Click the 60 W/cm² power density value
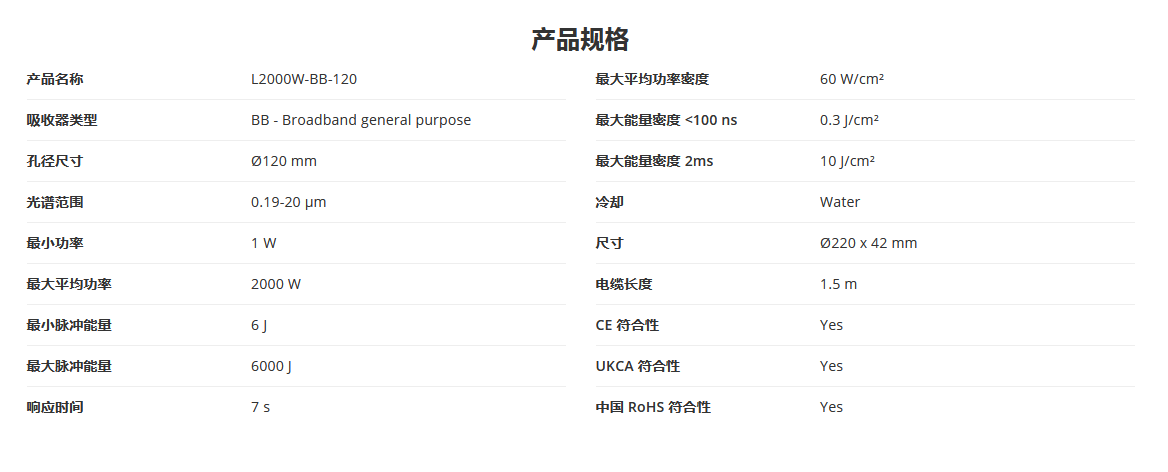The width and height of the screenshot is (1168, 472). point(852,79)
